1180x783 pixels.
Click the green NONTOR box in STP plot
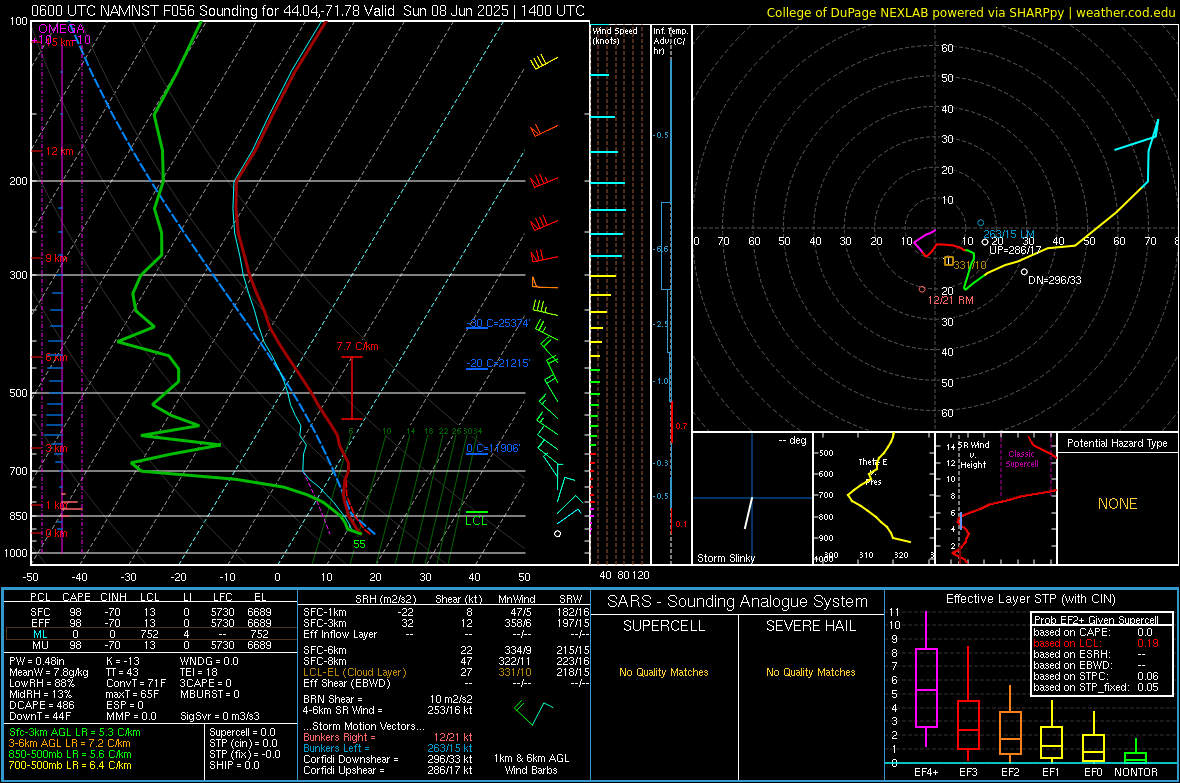(1135, 757)
